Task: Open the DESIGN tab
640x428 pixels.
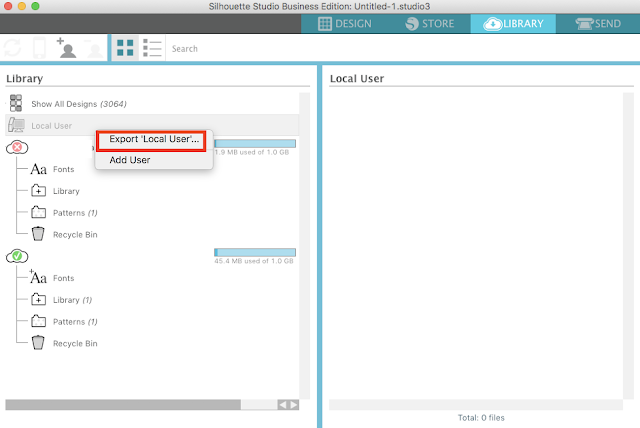Action: [x=344, y=24]
